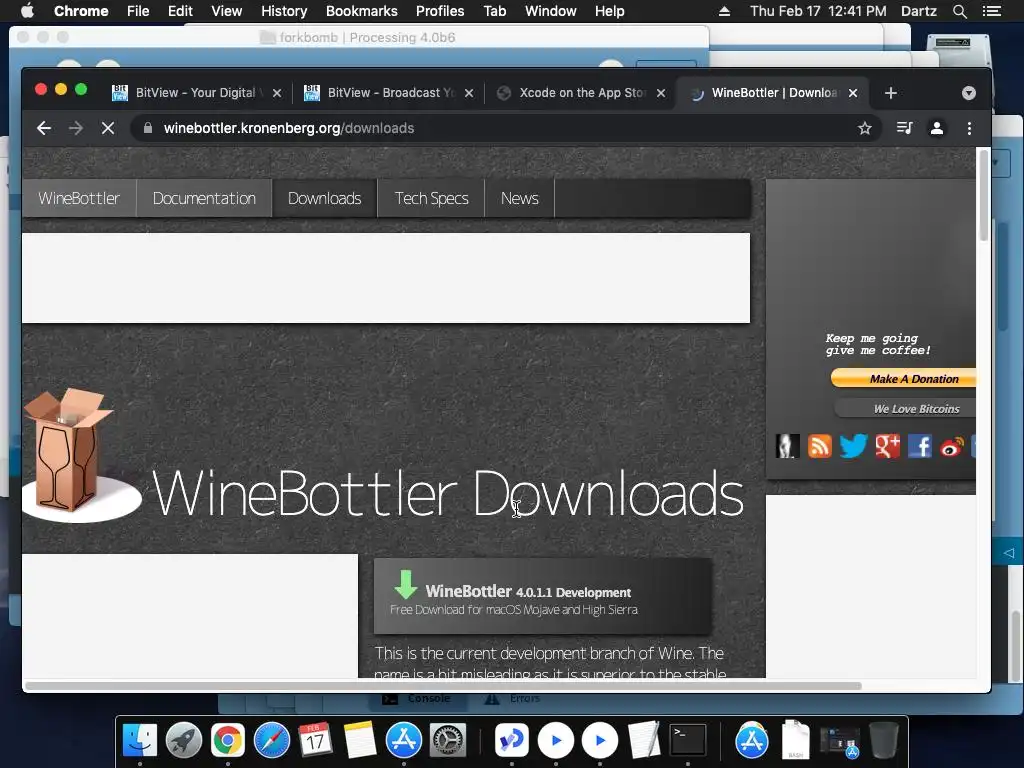Open the File menu
Image resolution: width=1024 pixels, height=768 pixels.
(138, 11)
